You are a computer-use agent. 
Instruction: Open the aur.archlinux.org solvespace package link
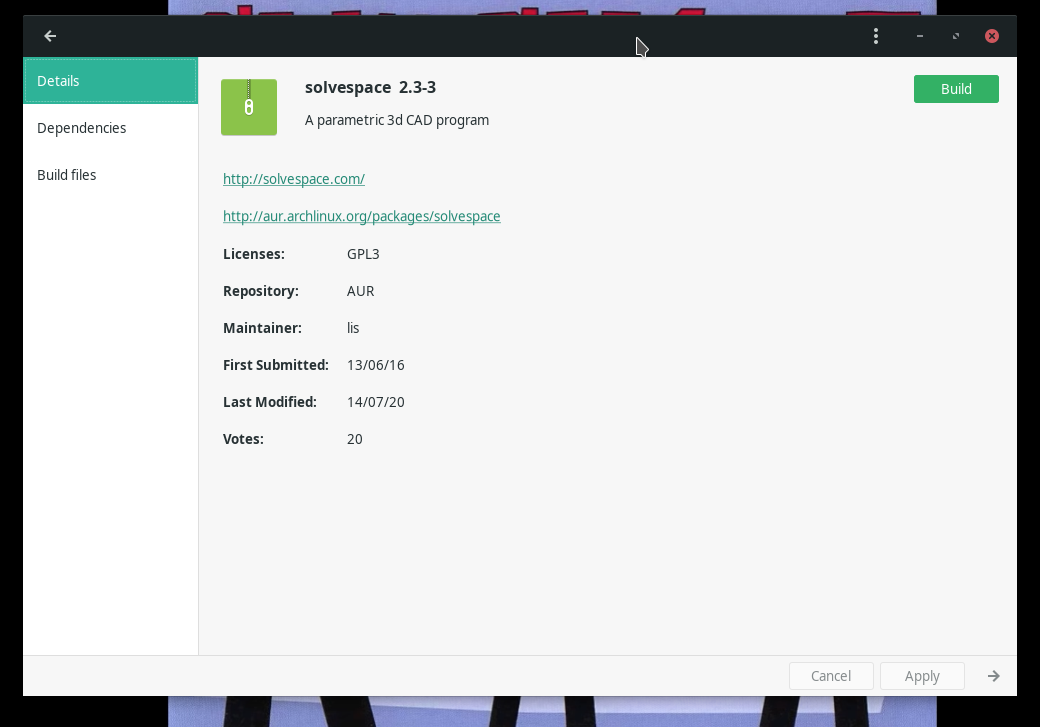pyautogui.click(x=361, y=216)
